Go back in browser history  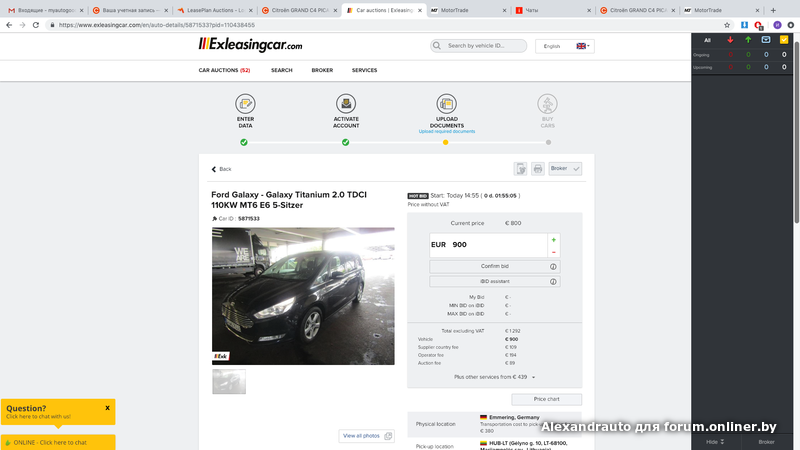pyautogui.click(x=9, y=25)
